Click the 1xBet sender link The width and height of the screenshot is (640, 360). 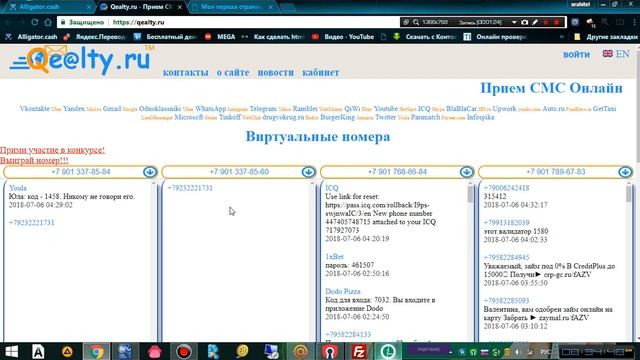tap(334, 256)
